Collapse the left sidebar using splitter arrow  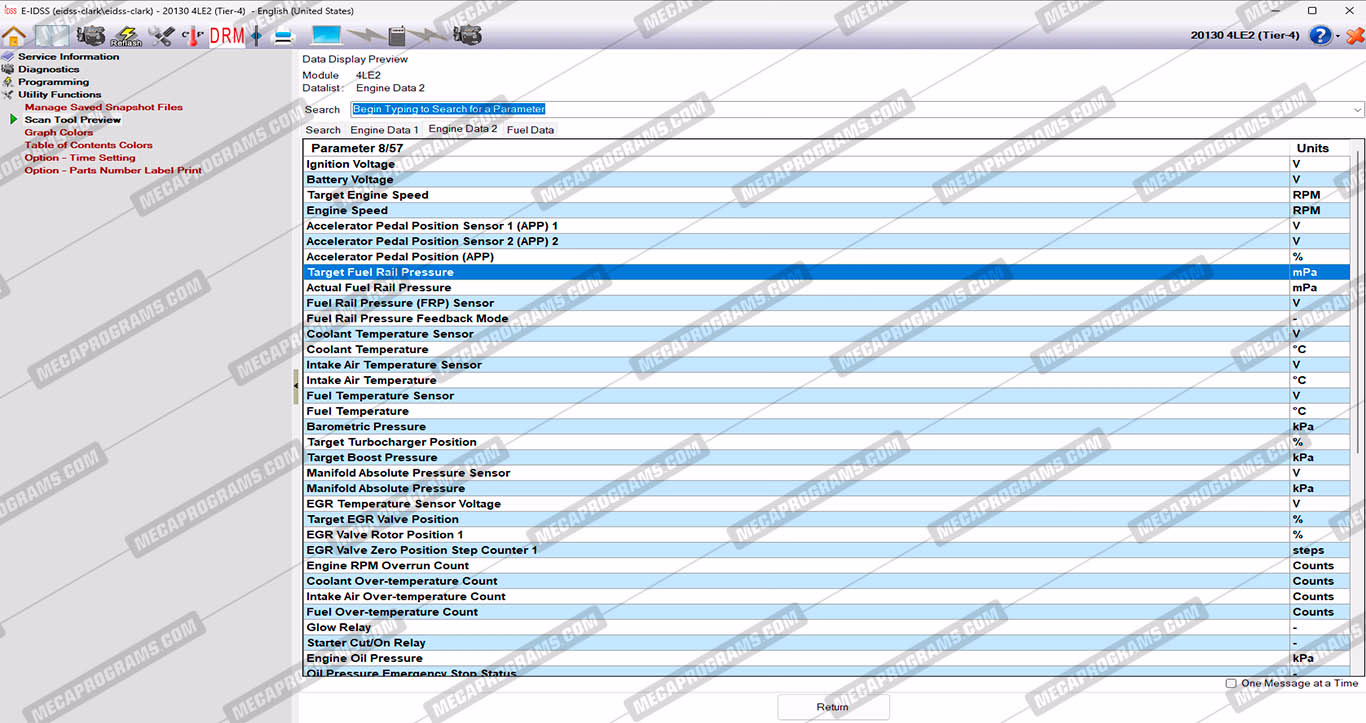click(x=295, y=385)
